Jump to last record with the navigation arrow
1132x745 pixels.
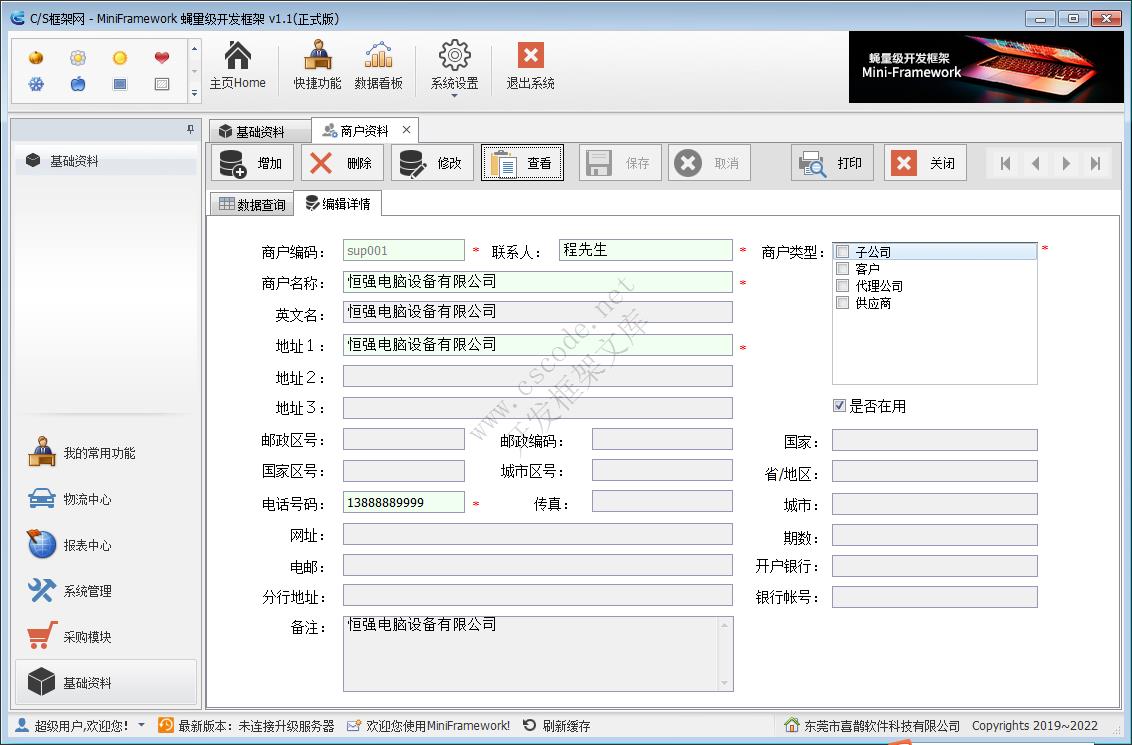click(1095, 163)
